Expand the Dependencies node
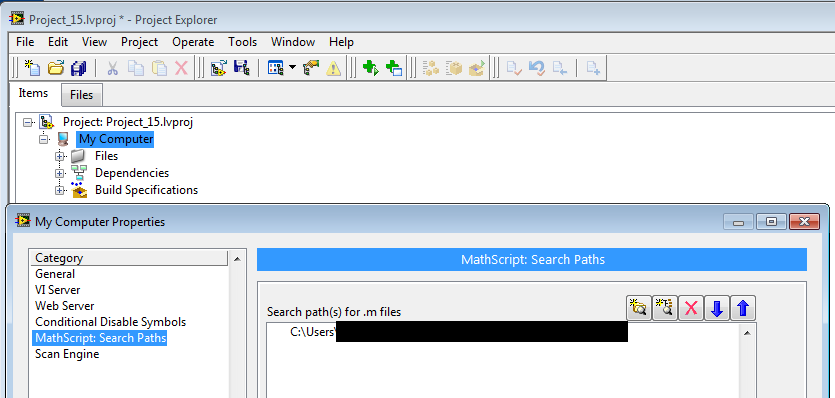 pyautogui.click(x=60, y=173)
